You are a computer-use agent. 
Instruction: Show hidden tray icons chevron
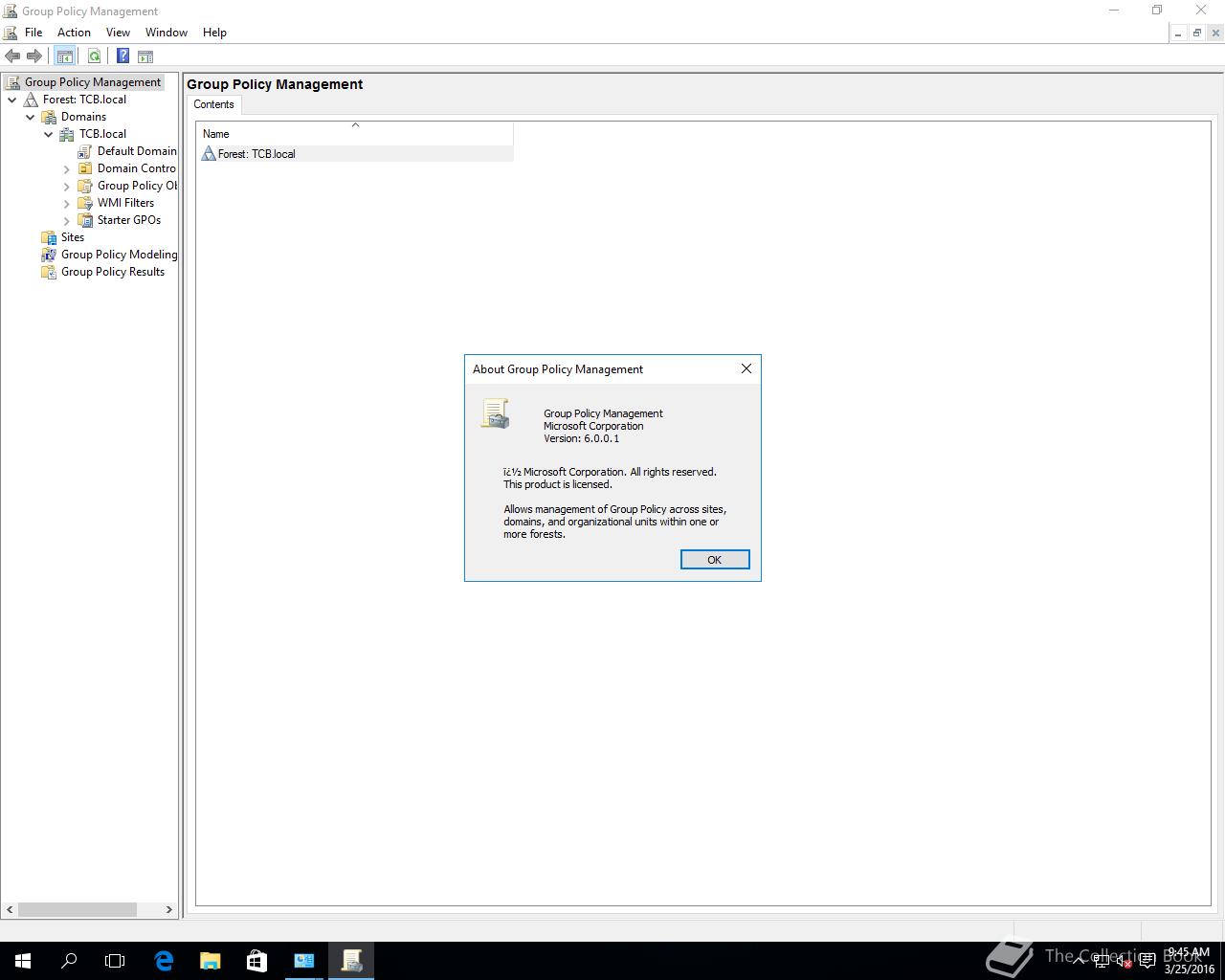[x=1079, y=961]
